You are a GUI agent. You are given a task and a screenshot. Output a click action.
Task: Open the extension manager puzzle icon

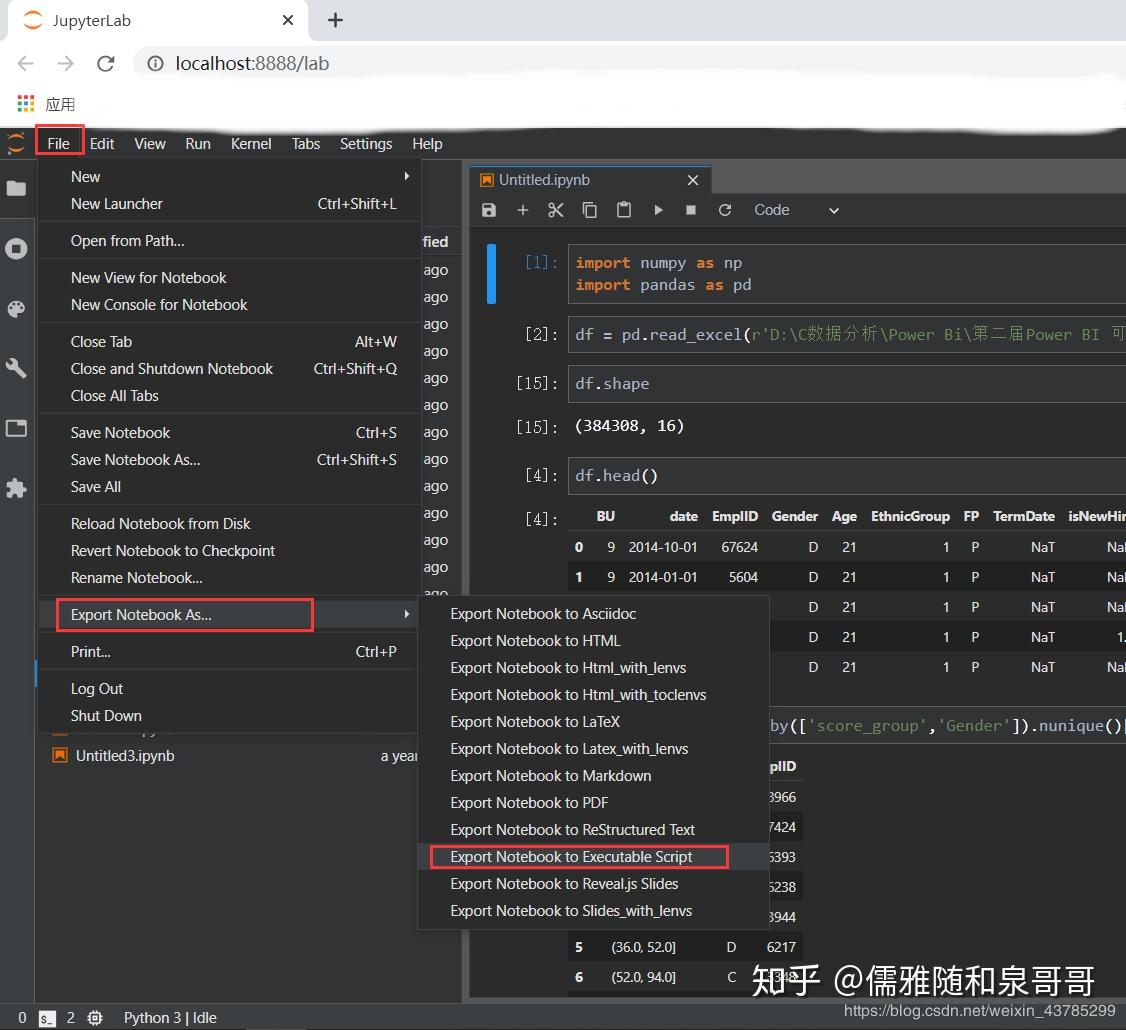17,488
